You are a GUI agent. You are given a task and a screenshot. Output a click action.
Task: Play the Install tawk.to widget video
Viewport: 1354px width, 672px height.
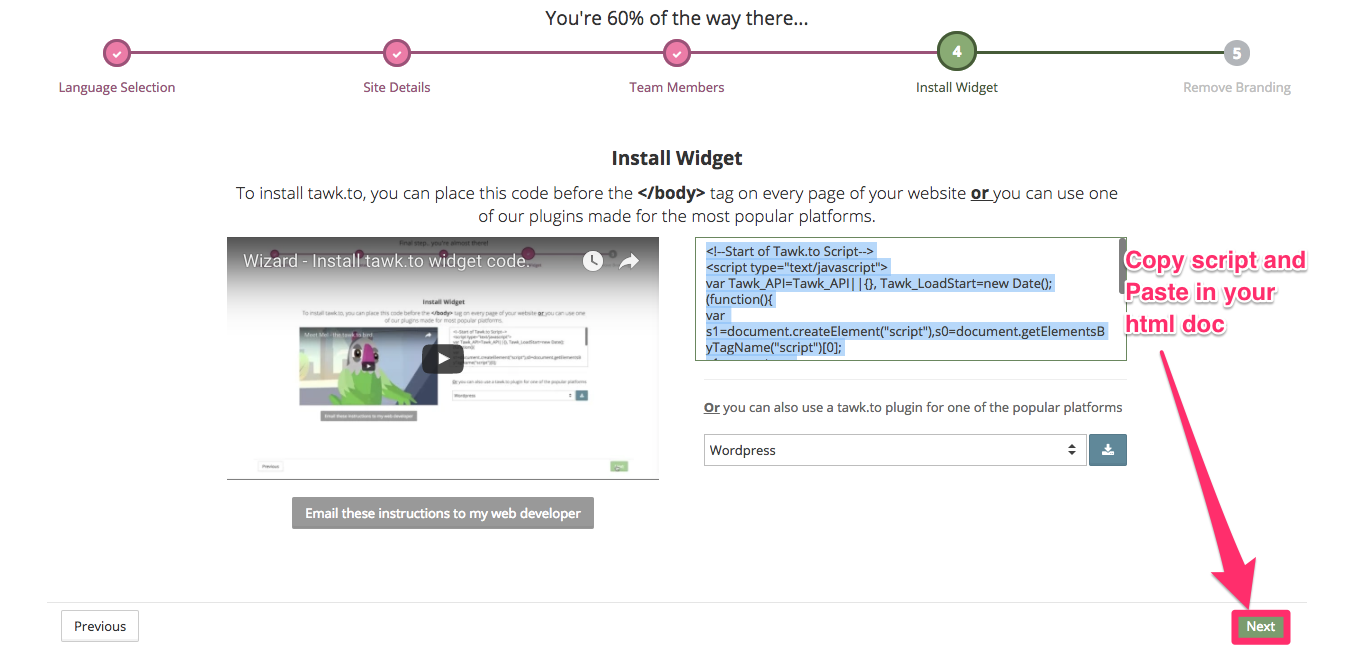tap(442, 358)
